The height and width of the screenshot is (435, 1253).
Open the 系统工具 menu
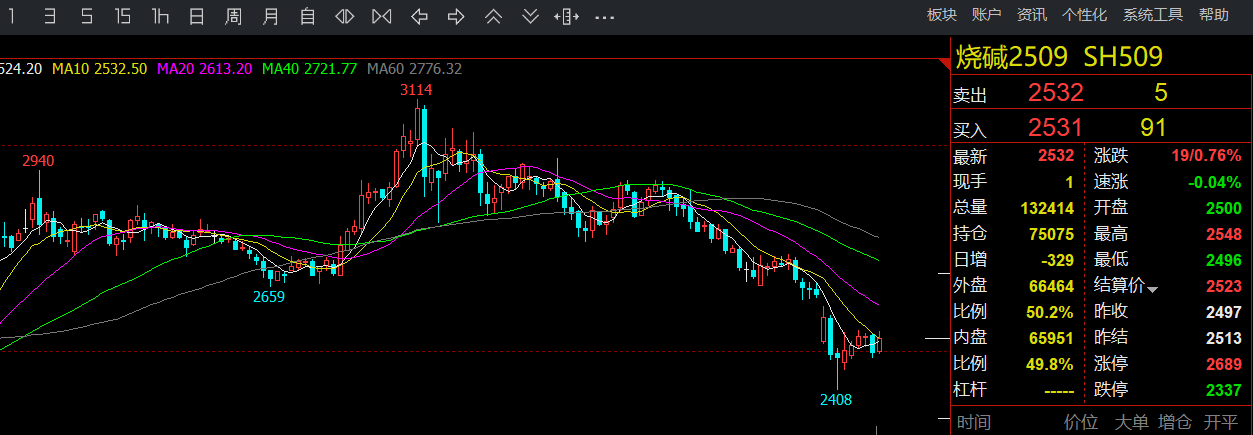pyautogui.click(x=1152, y=15)
